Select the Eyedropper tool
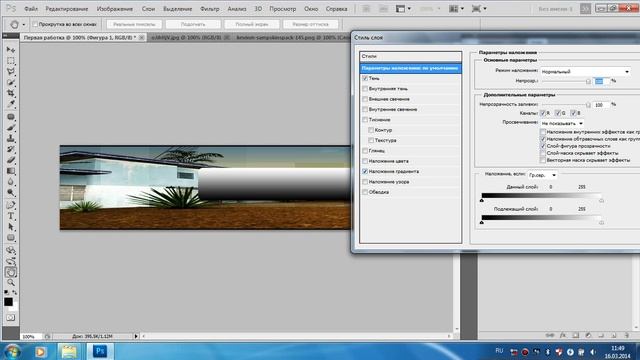 (x=11, y=104)
